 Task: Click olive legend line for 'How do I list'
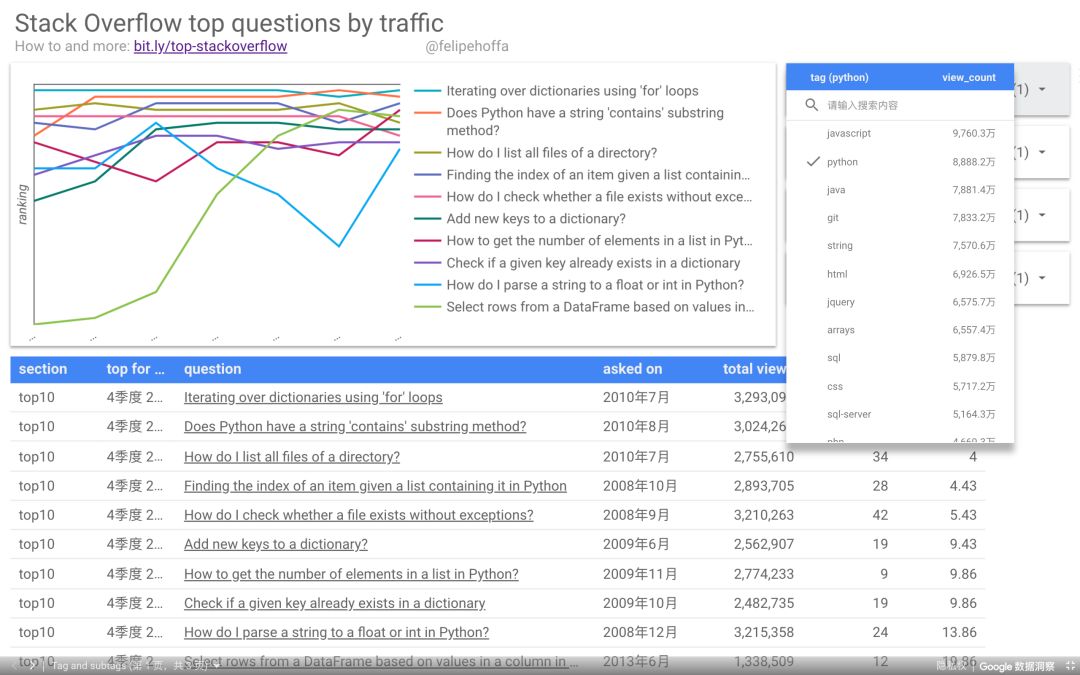pos(427,153)
